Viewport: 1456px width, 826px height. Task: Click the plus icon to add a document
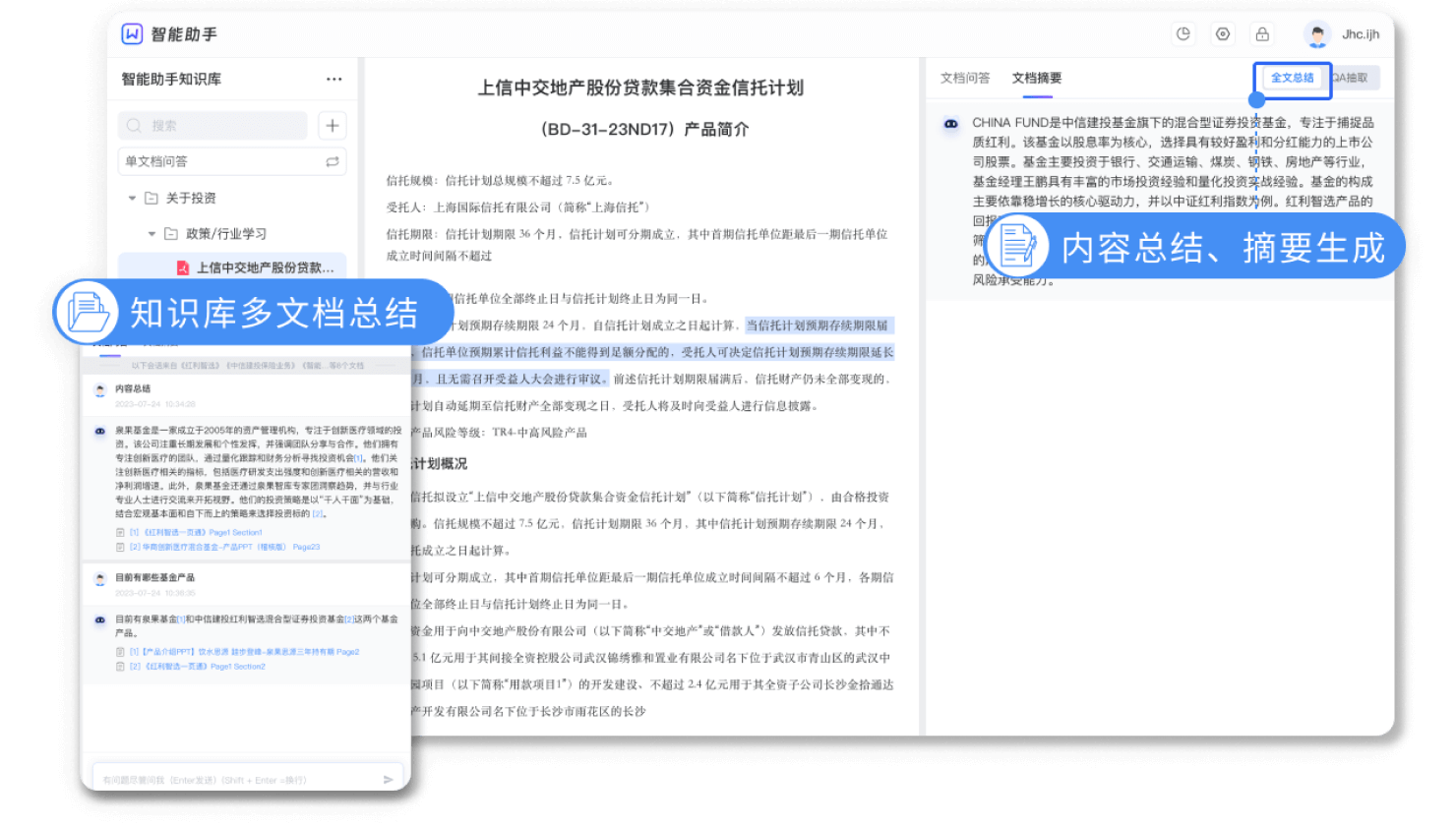332,125
